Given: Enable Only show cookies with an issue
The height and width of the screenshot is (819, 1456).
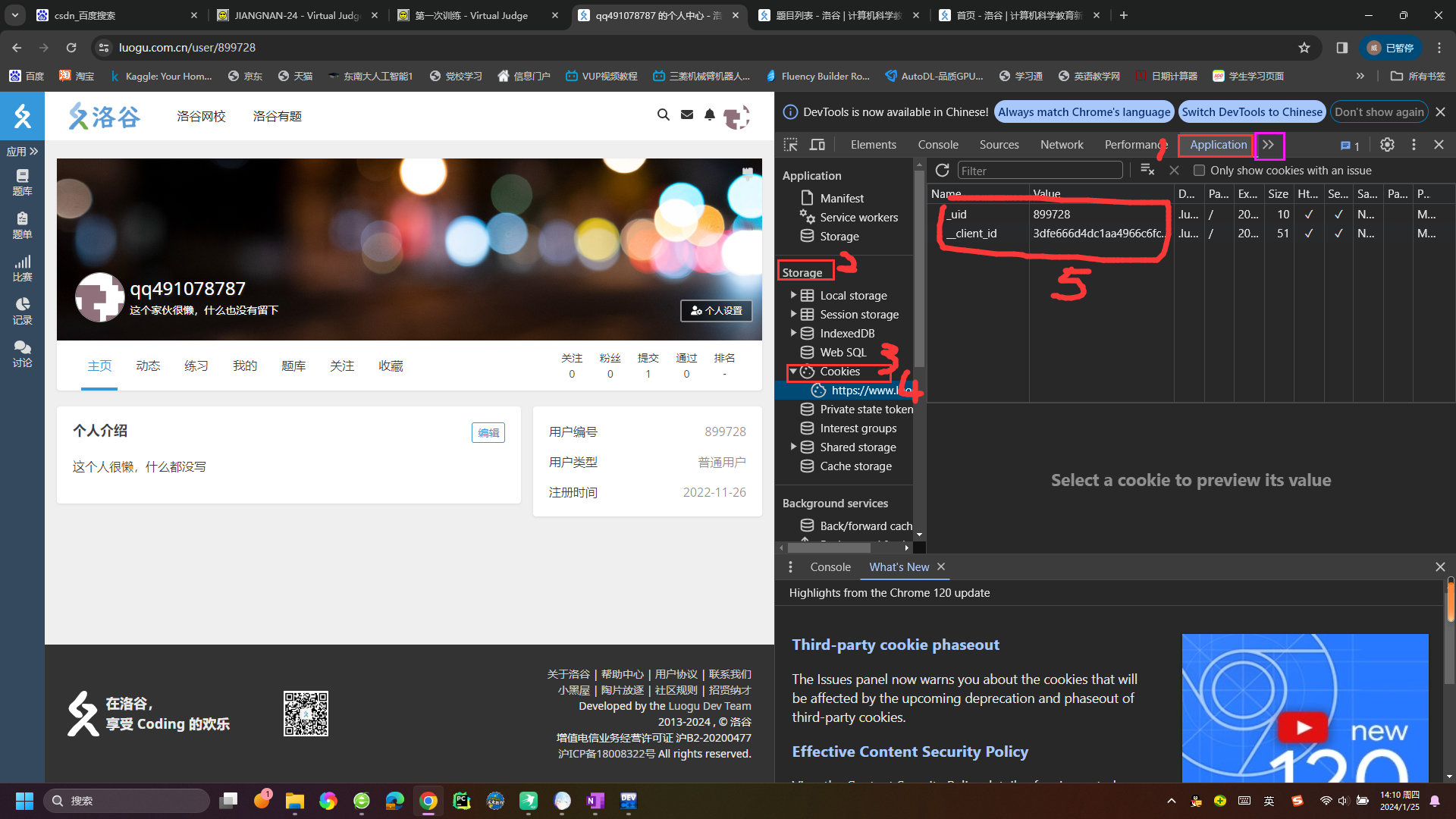Looking at the screenshot, I should [1199, 171].
